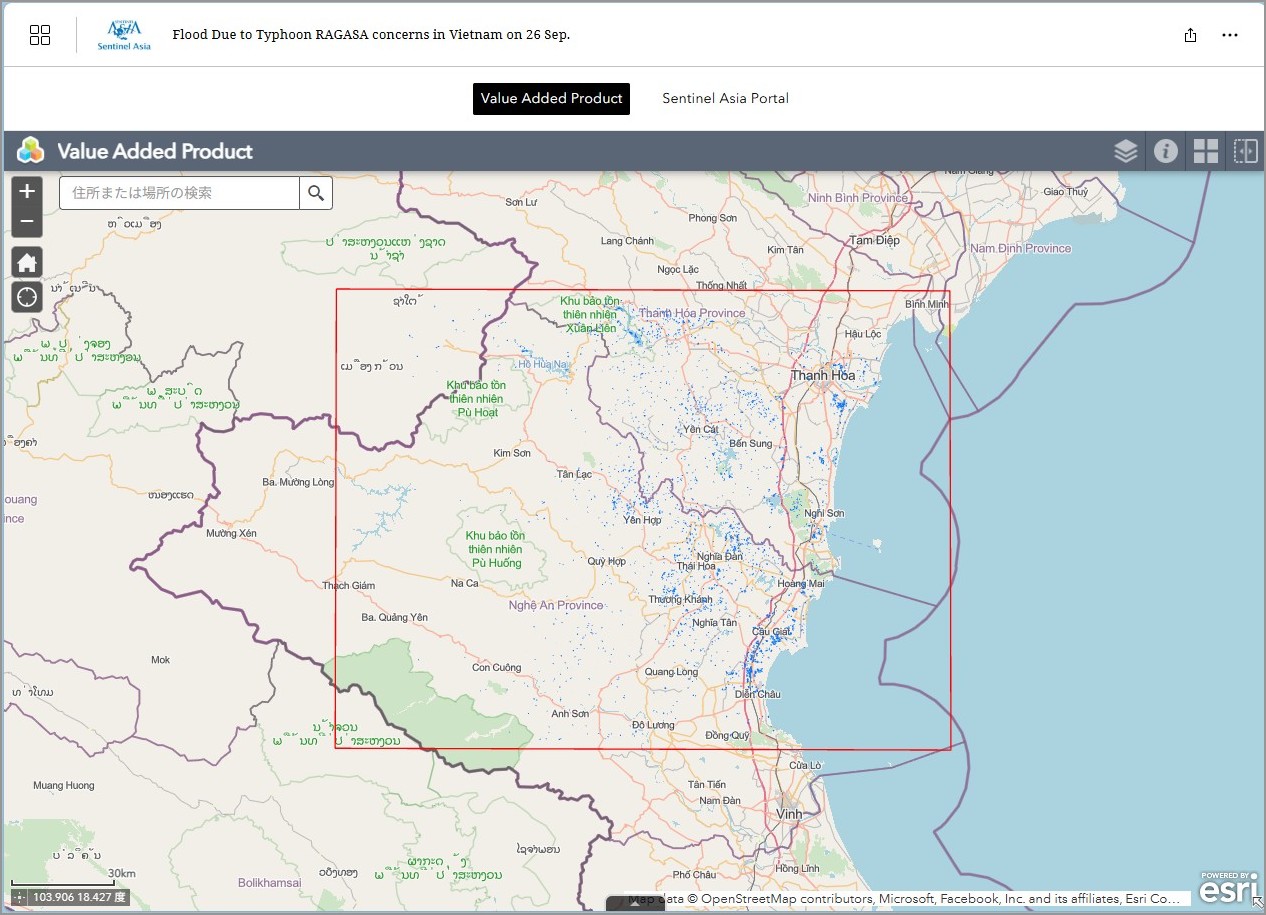Image resolution: width=1266 pixels, height=915 pixels.
Task: Open the four-square app menu icon
Action: pos(40,35)
